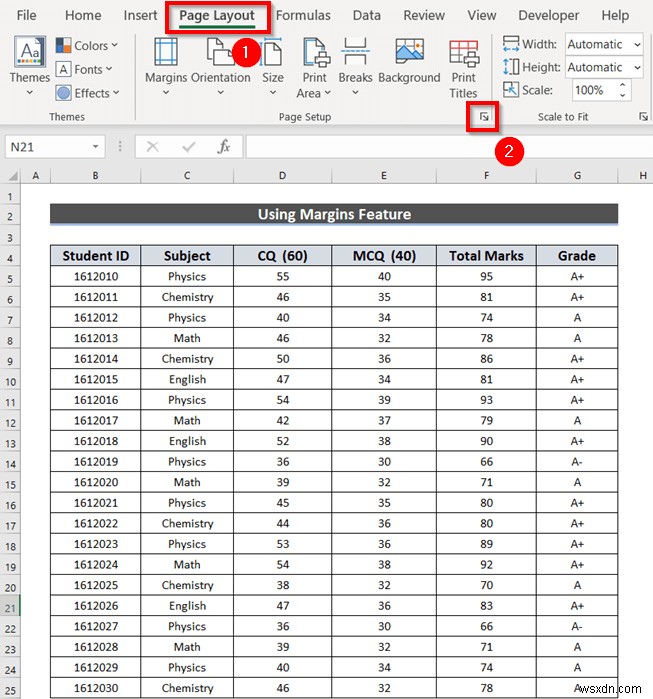Click the 'MCQ (40)' header cell
Image resolution: width=653 pixels, height=699 pixels.
click(x=384, y=256)
